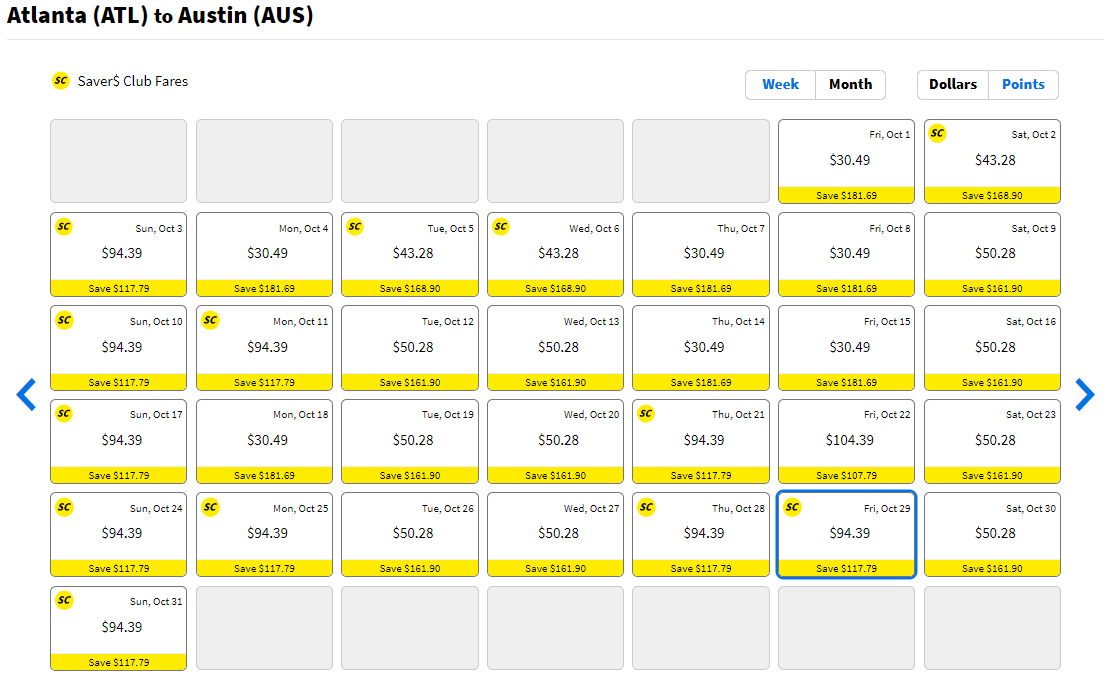Click the SC icon on Wed, Oct 6
Viewport: 1113px width, 688px height.
coord(500,227)
